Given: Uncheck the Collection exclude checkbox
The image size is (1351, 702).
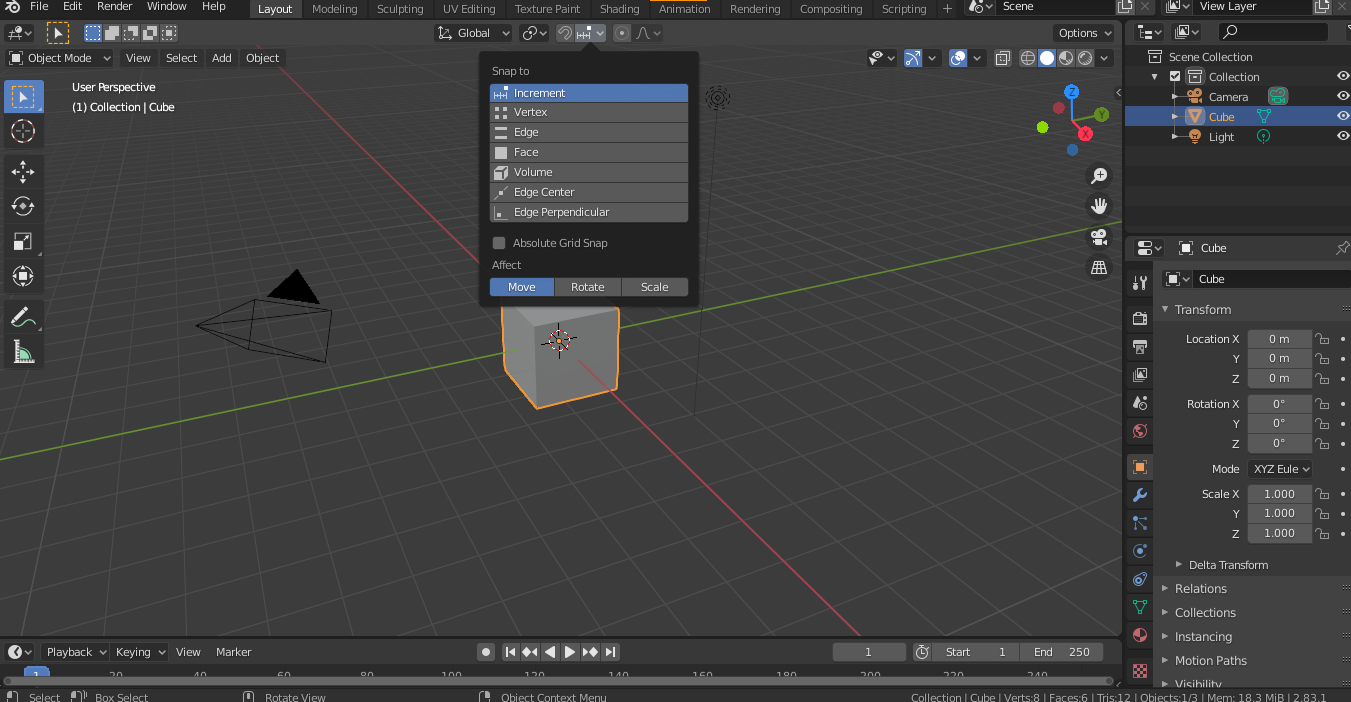Looking at the screenshot, I should click(x=1175, y=77).
